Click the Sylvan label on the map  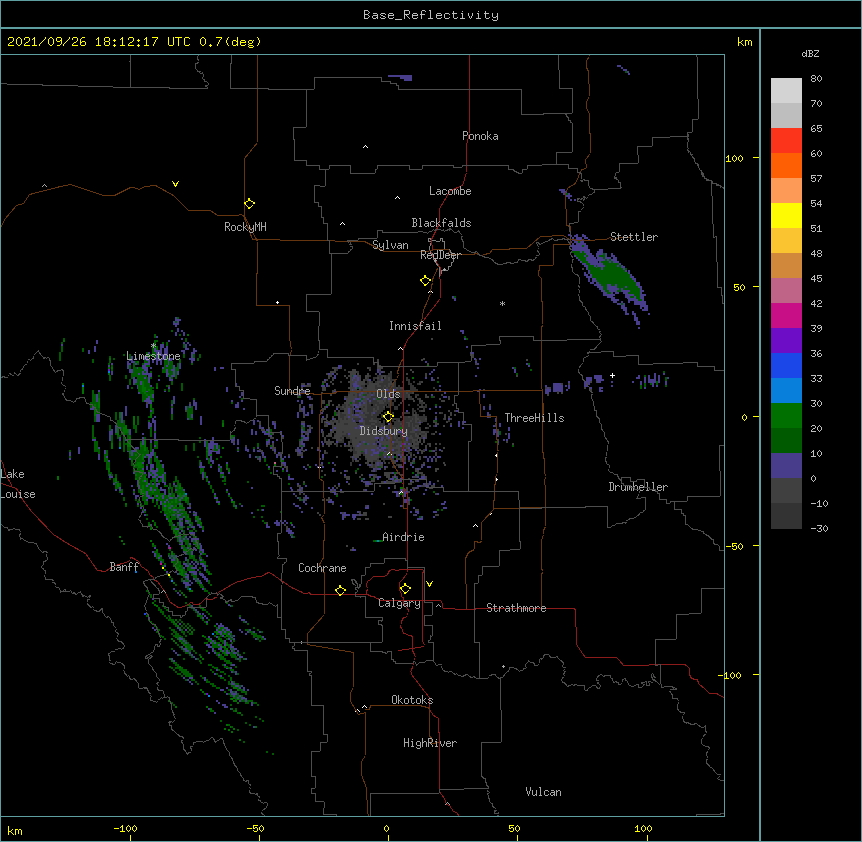[x=390, y=246]
